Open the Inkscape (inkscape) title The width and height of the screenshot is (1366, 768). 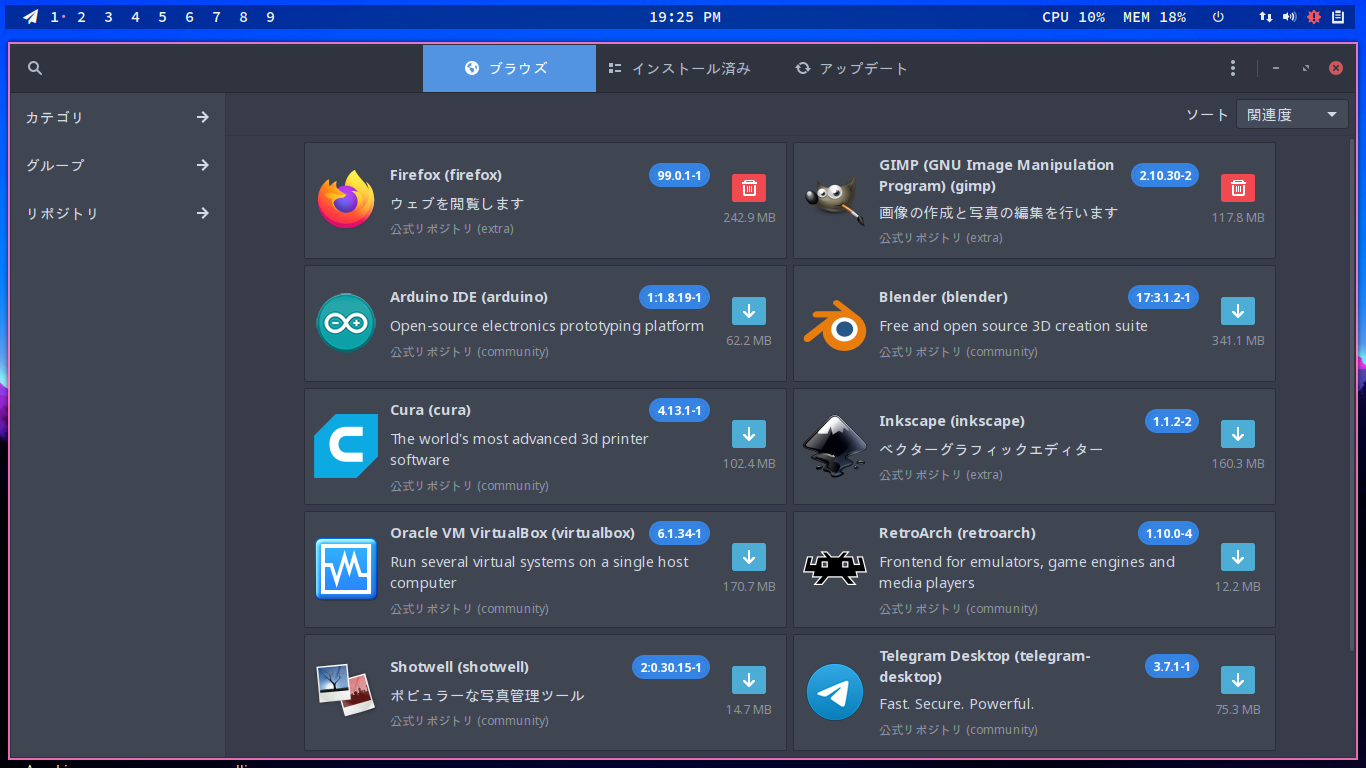pos(952,421)
